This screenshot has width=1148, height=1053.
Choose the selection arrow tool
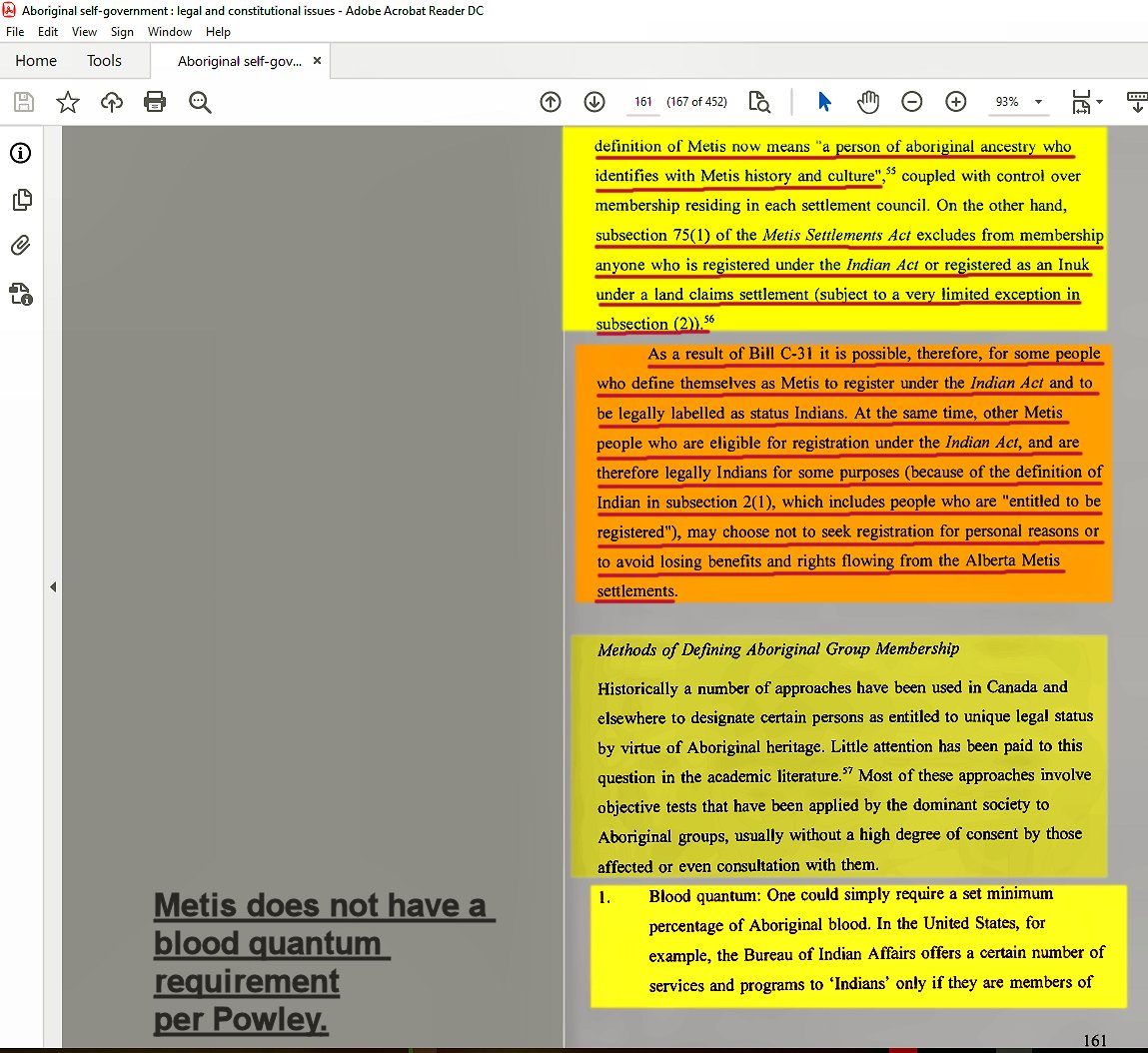point(824,102)
